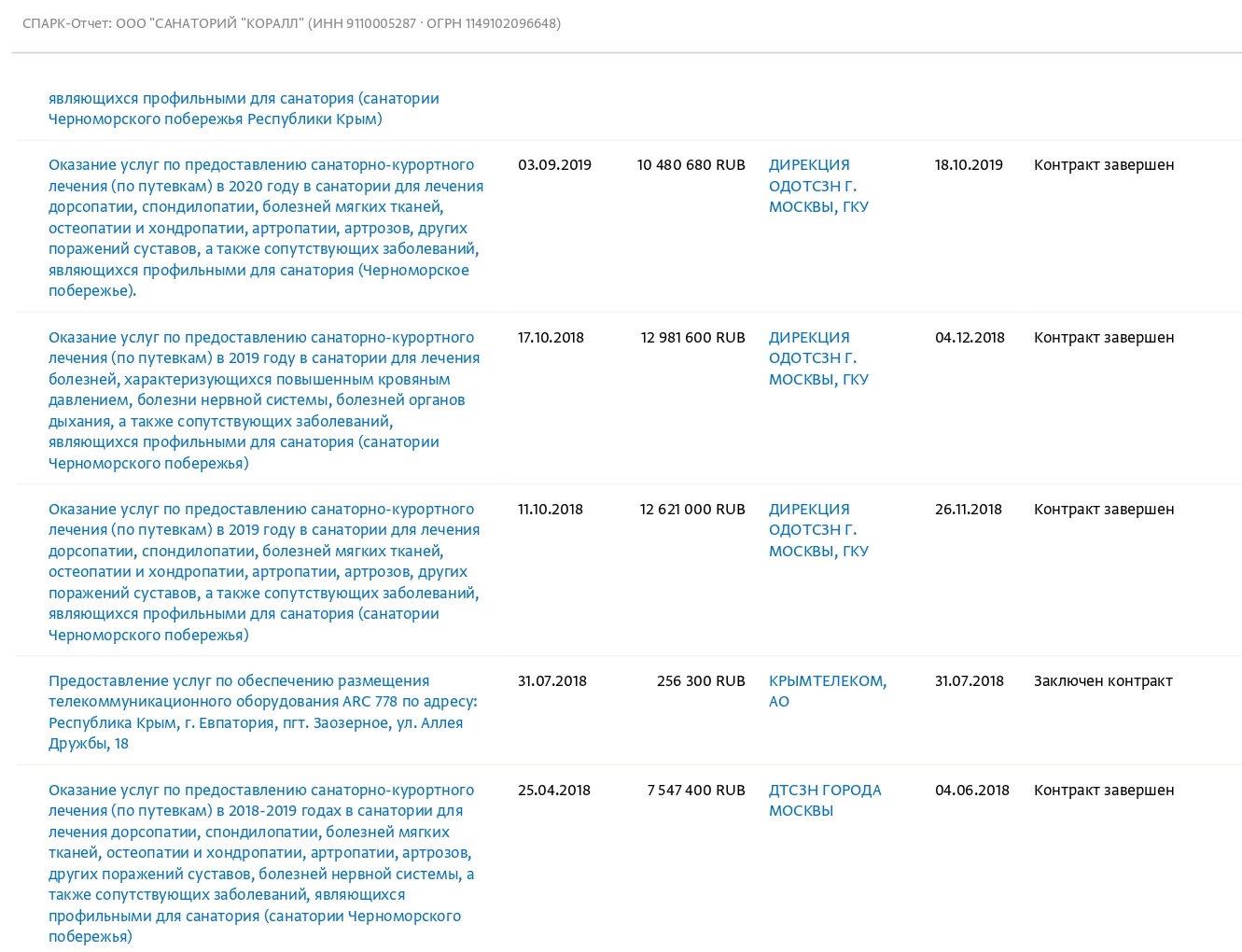
Task: Click the 7 547 400 RUB amount
Action: click(x=696, y=791)
